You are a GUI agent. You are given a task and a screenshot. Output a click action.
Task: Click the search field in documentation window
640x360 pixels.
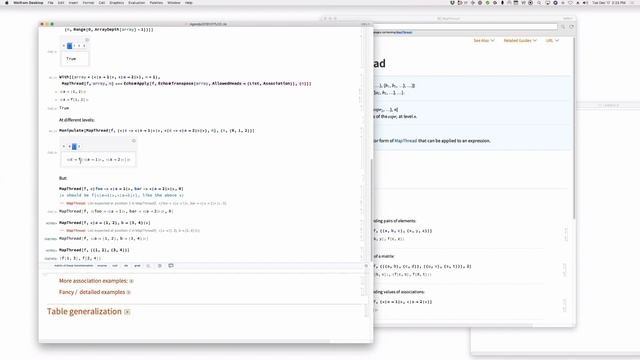point(465,27)
